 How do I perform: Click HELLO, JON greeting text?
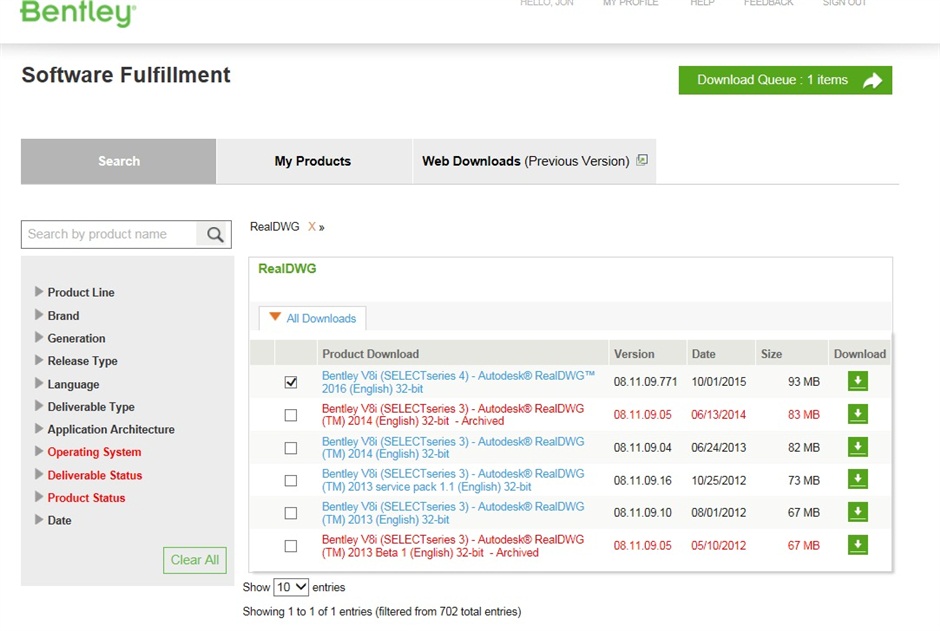tap(547, 3)
